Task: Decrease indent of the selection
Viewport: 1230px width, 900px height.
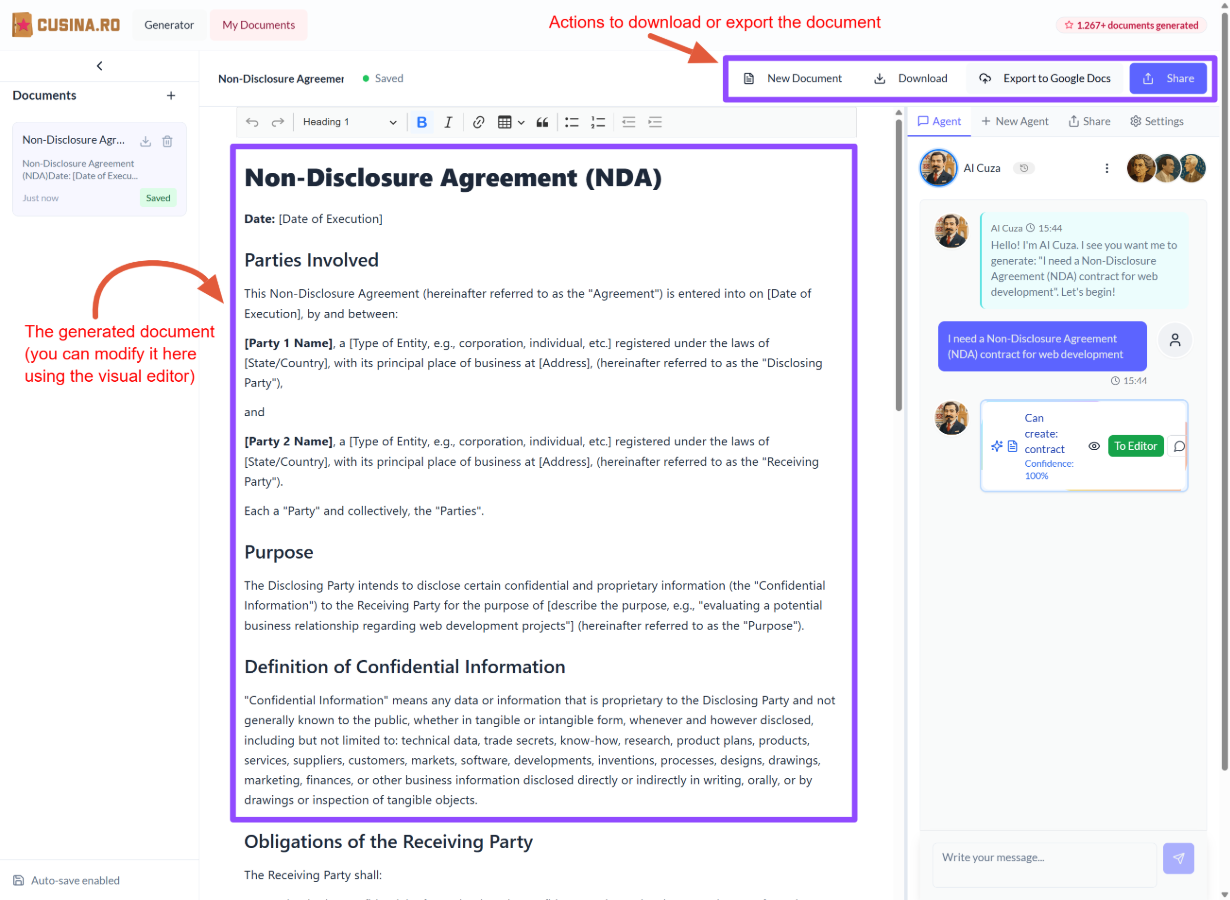Action: click(628, 122)
